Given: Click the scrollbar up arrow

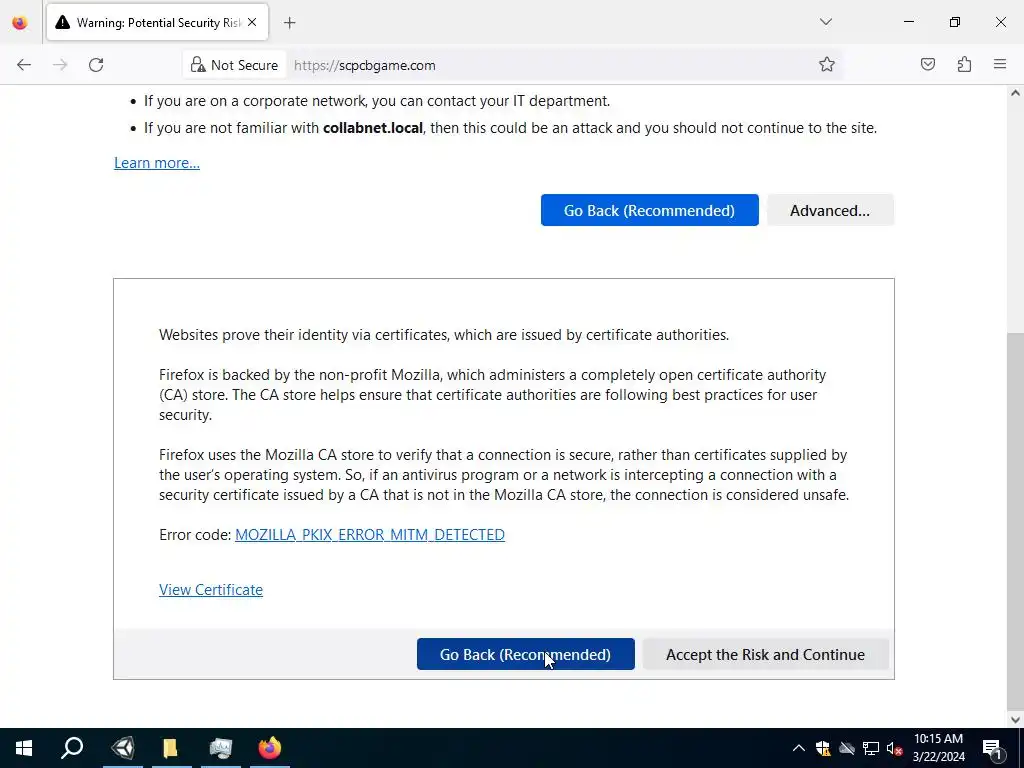Looking at the screenshot, I should (x=1015, y=93).
